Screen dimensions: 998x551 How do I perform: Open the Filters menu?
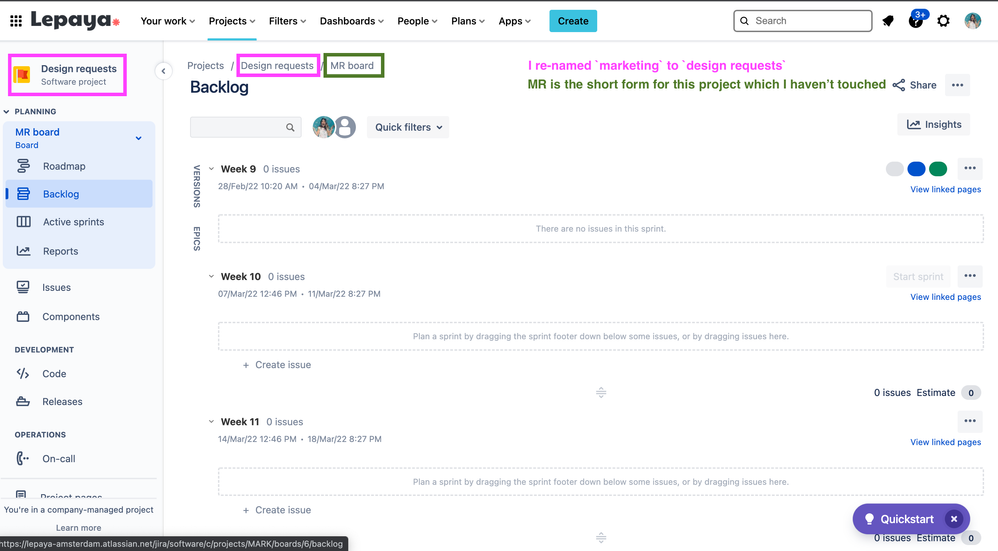point(287,21)
